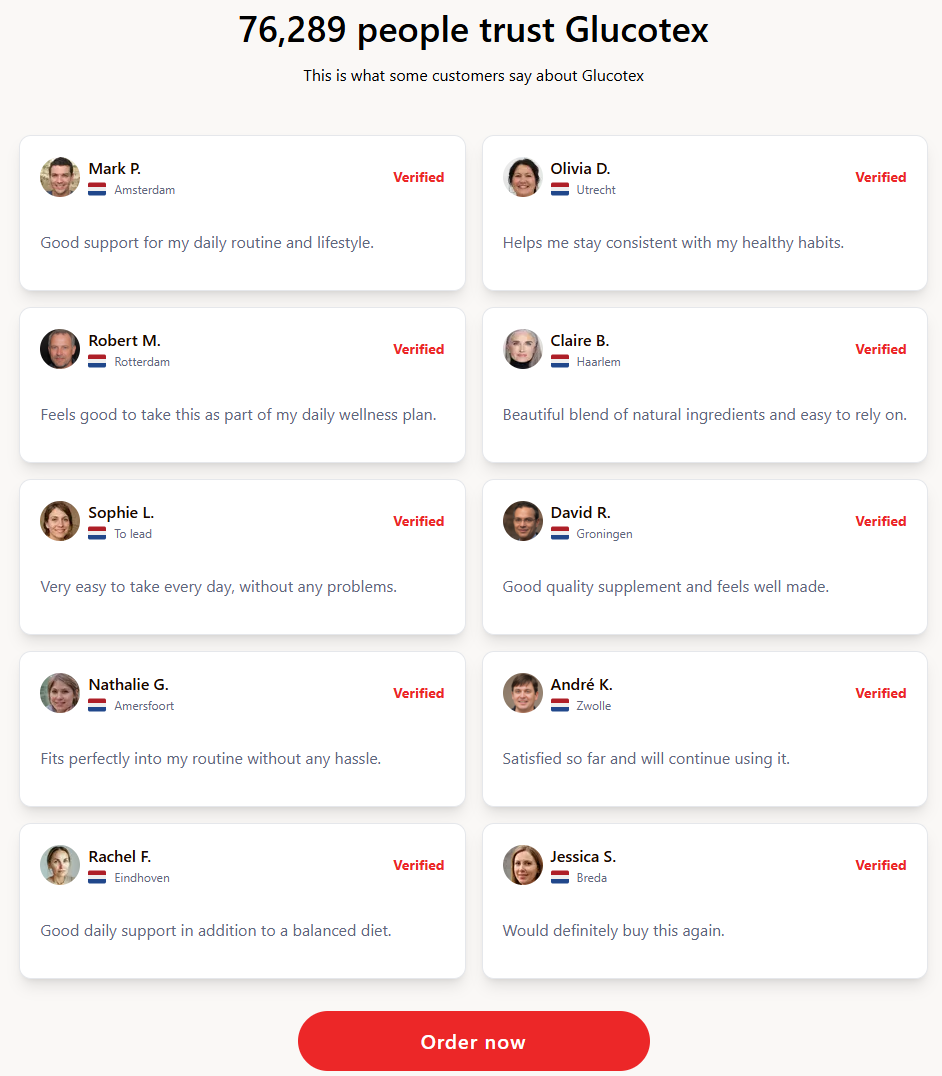Screen dimensions: 942x1076
Task: Click the flag icon next to Eindhoven
Action: [x=97, y=878]
